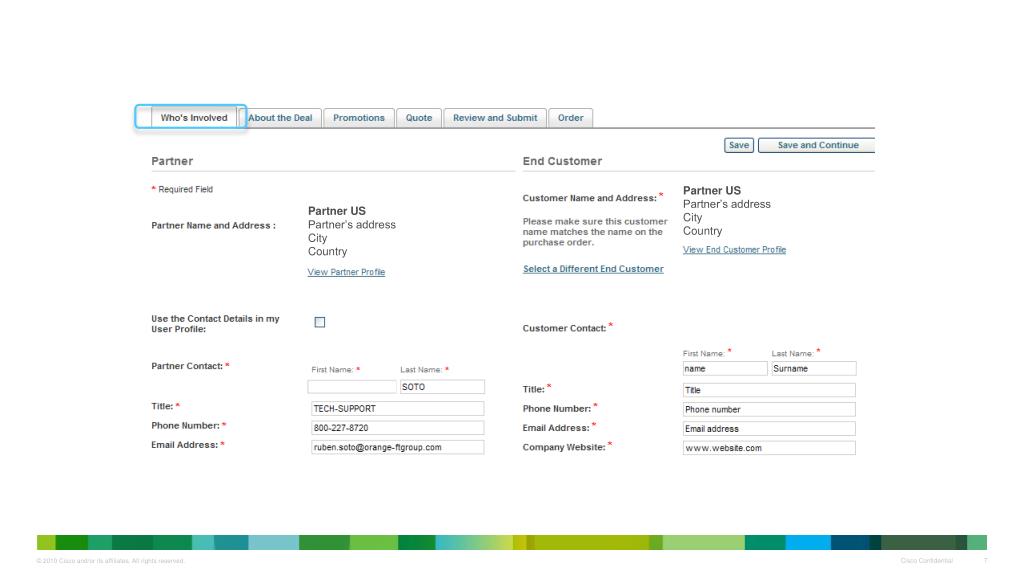Check Use Contact Details in my User Profile
This screenshot has height=576, width=1024.
(319, 322)
